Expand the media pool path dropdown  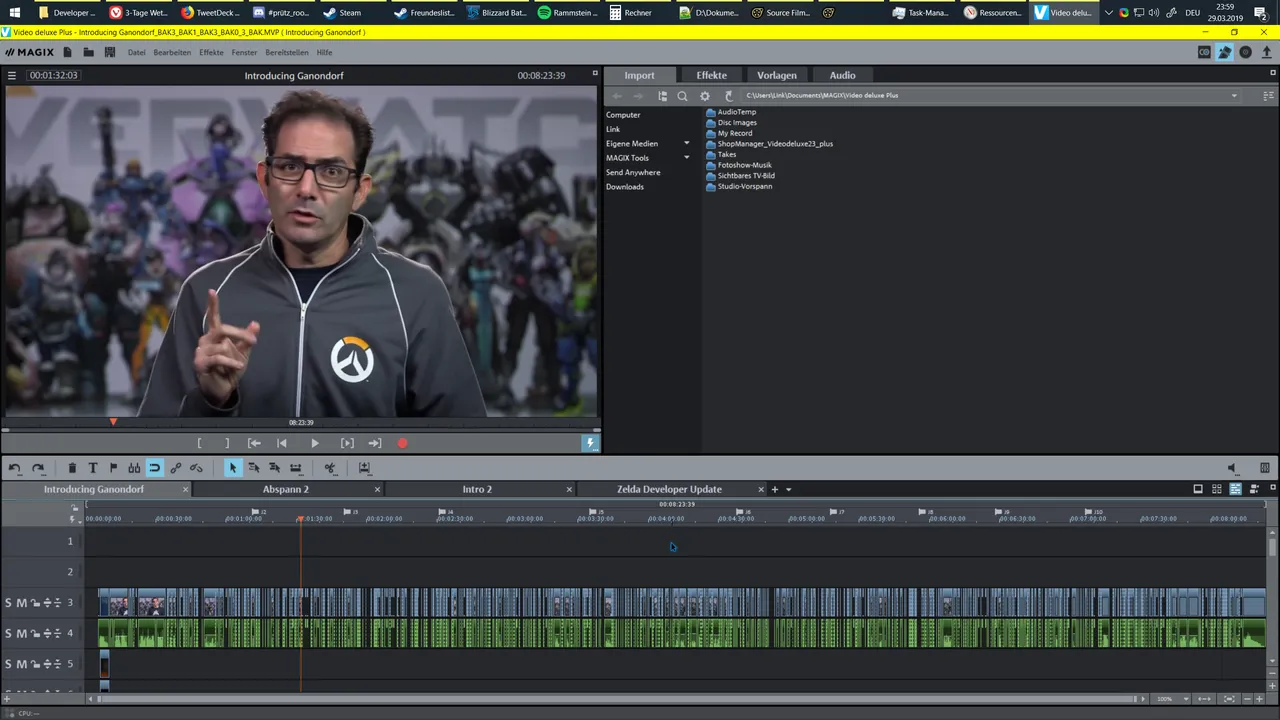[1234, 96]
